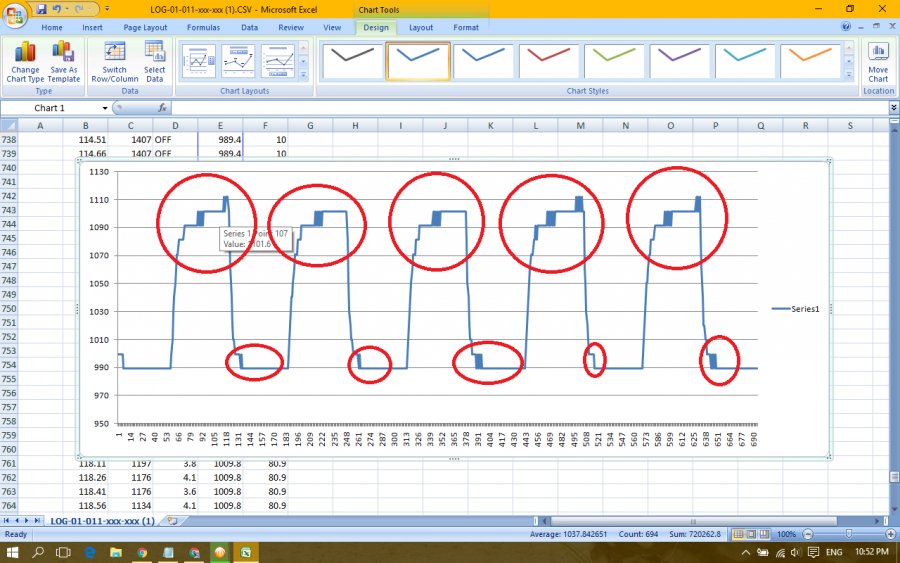Click the Save icon in Quick Access Toolbar
900x563 pixels.
42,8
